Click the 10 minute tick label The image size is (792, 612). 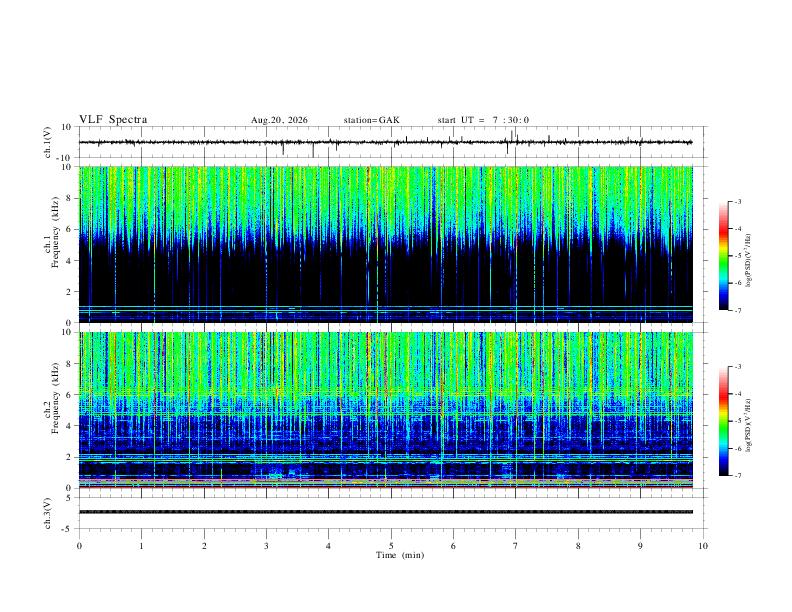coord(703,546)
